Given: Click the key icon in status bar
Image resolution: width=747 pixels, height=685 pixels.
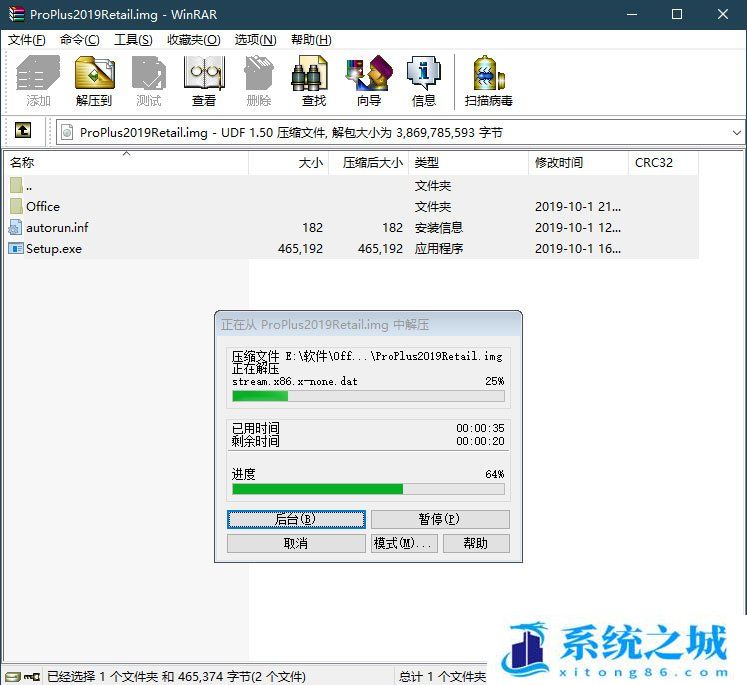Looking at the screenshot, I should pyautogui.click(x=32, y=676).
